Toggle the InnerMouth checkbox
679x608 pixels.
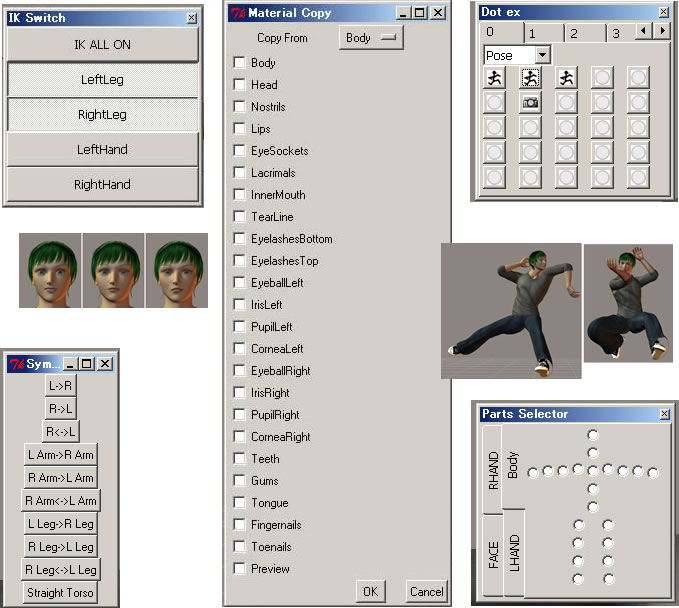239,194
